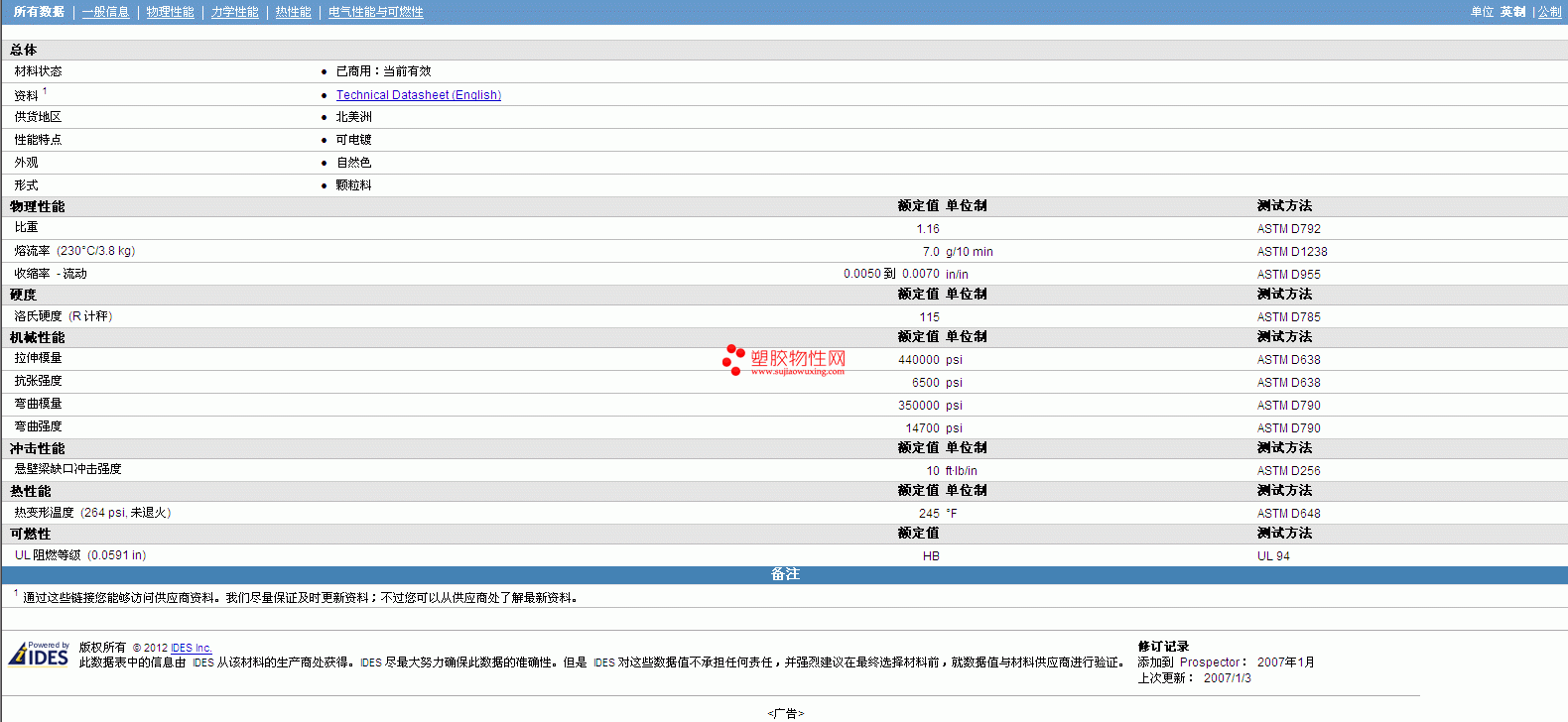Image resolution: width=1568 pixels, height=722 pixels.
Task: Go to the 力学性能 tab
Action: point(235,12)
